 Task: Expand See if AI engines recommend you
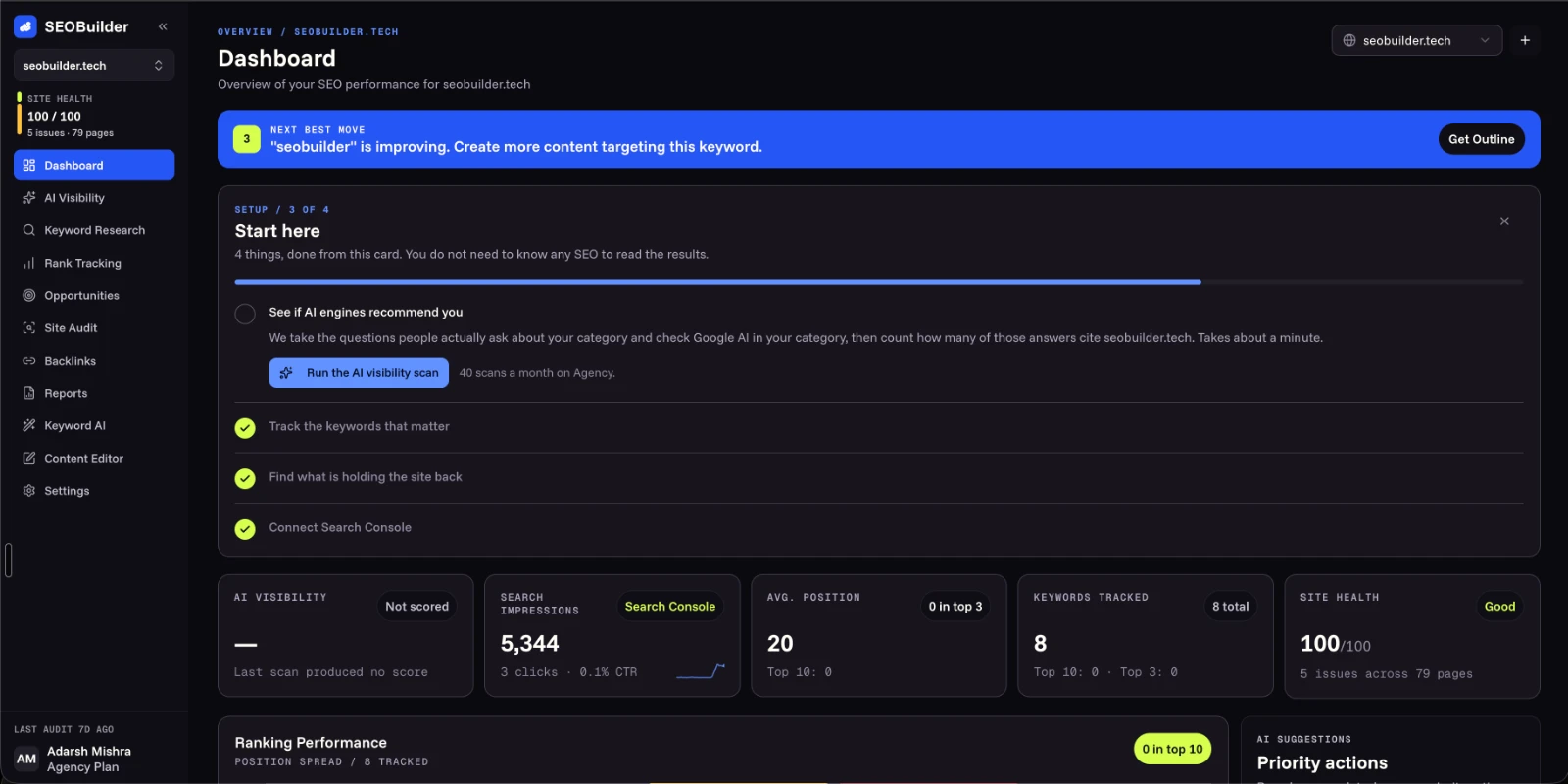(366, 312)
